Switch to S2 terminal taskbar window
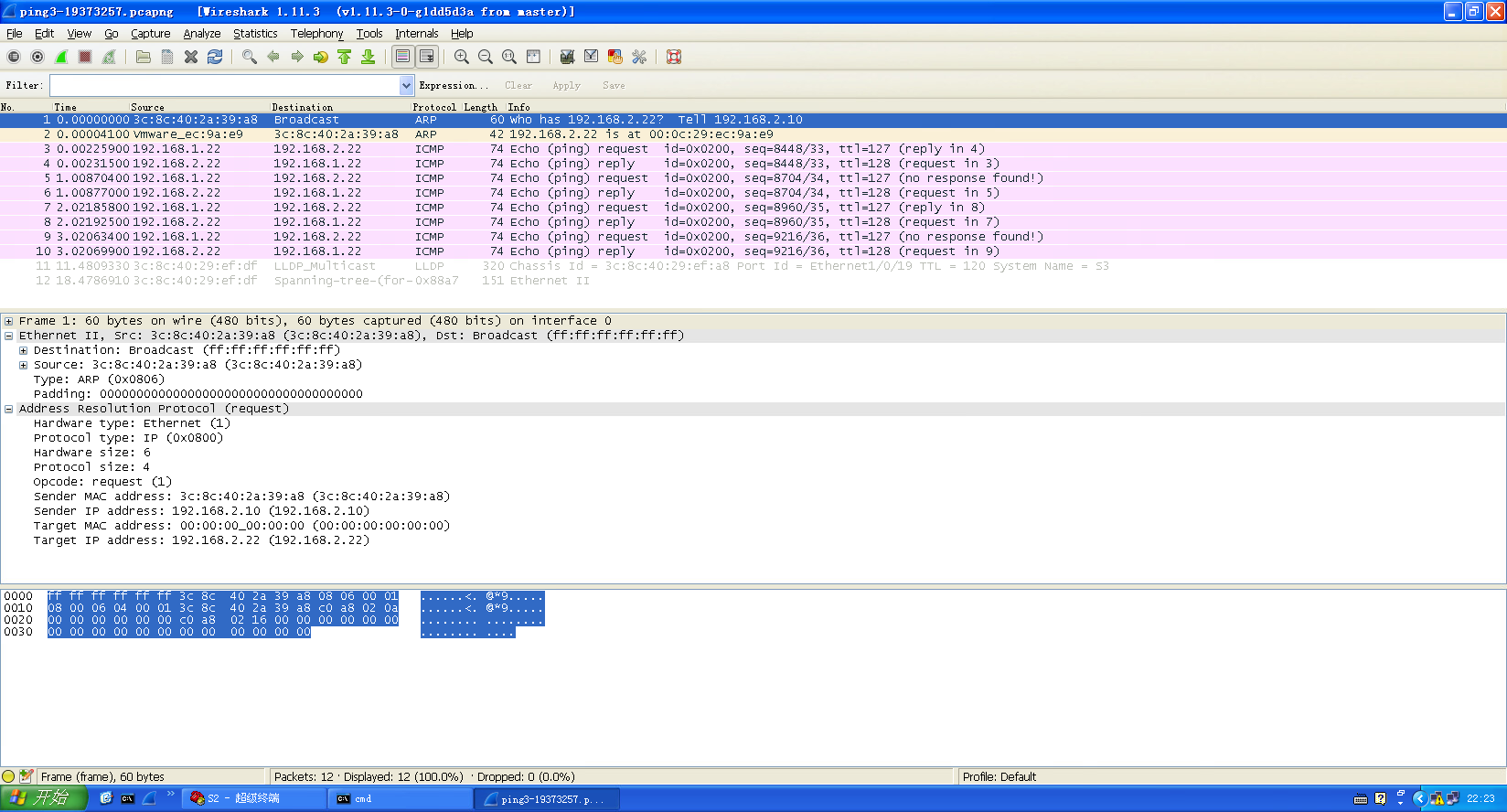 254,798
